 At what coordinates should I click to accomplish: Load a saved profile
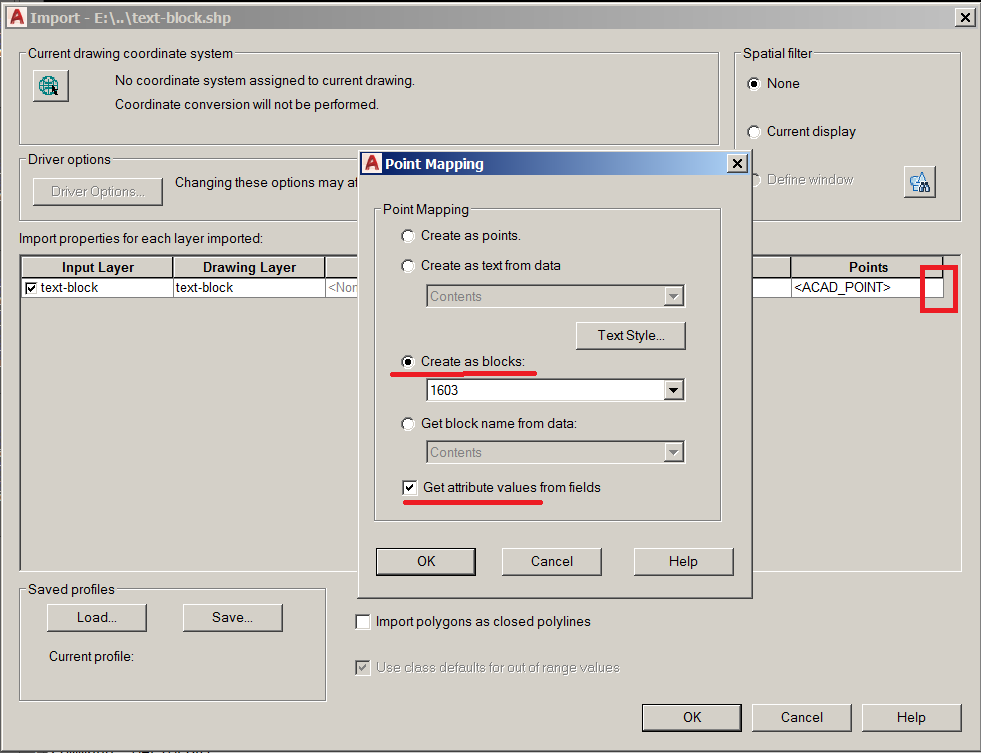(96, 617)
